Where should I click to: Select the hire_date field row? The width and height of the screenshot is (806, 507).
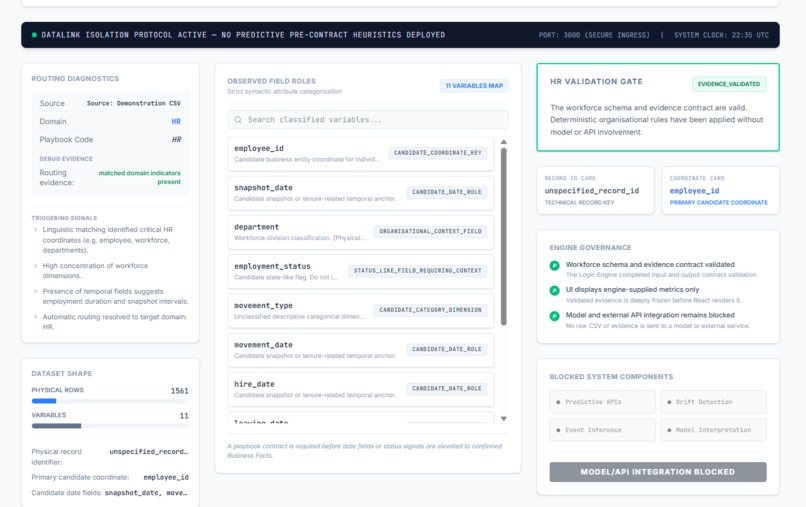pos(360,389)
